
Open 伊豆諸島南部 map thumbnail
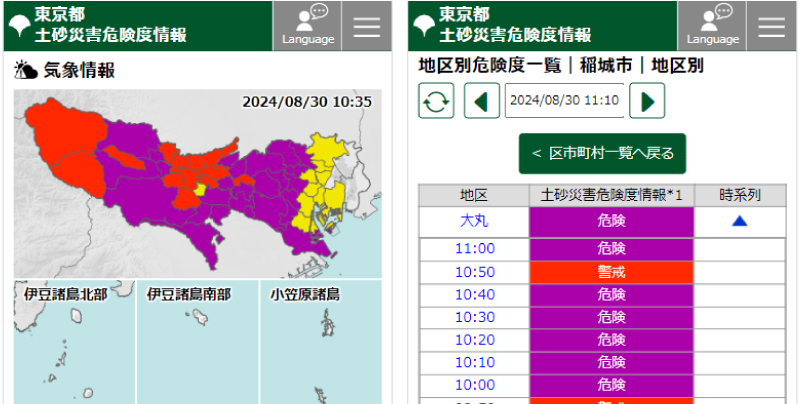pyautogui.click(x=197, y=342)
